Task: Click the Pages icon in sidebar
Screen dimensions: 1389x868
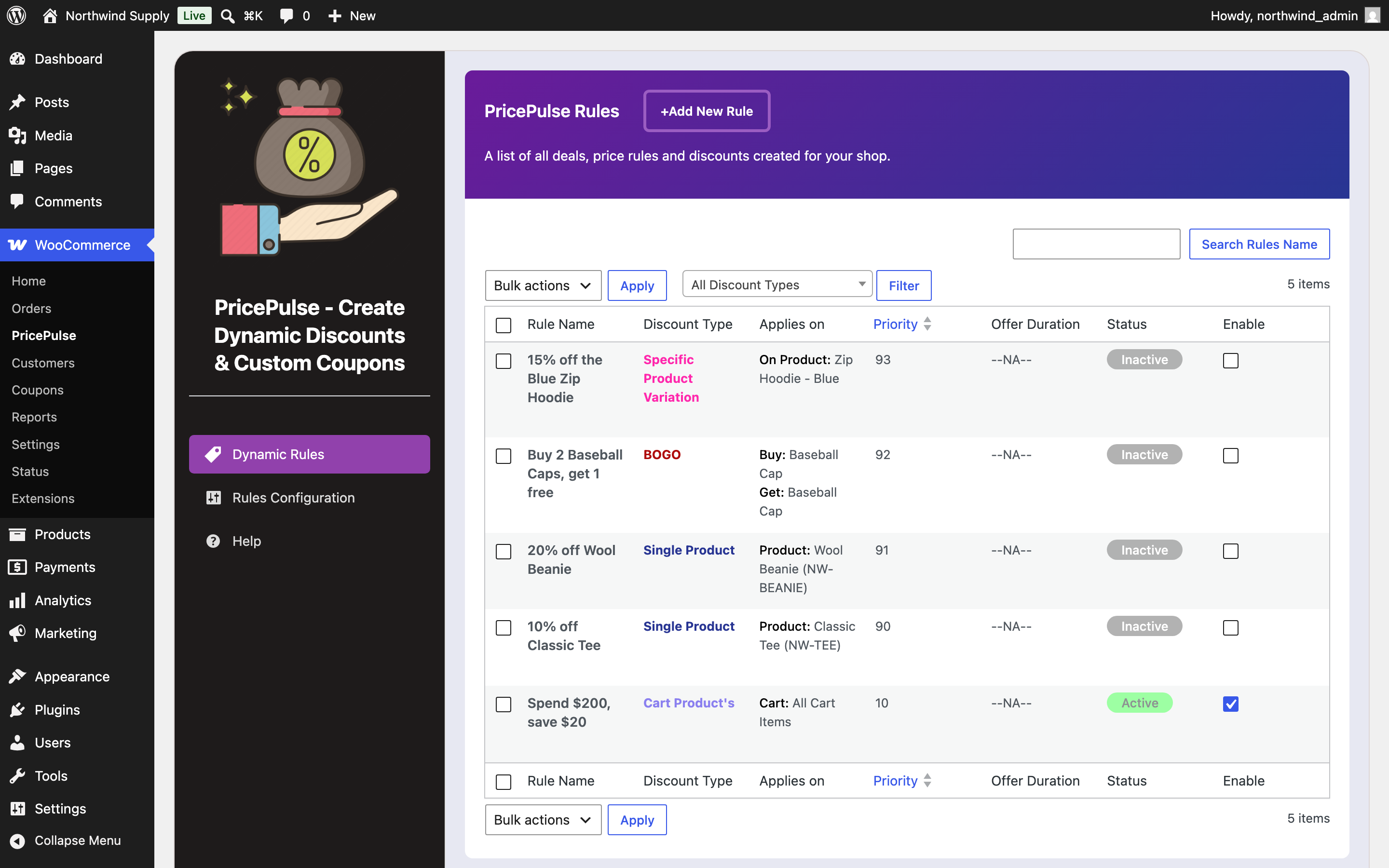Action: [x=17, y=168]
